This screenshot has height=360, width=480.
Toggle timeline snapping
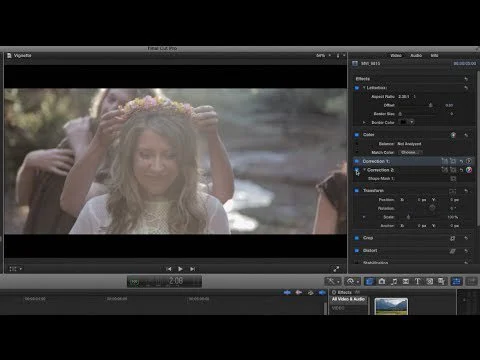tap(322, 293)
